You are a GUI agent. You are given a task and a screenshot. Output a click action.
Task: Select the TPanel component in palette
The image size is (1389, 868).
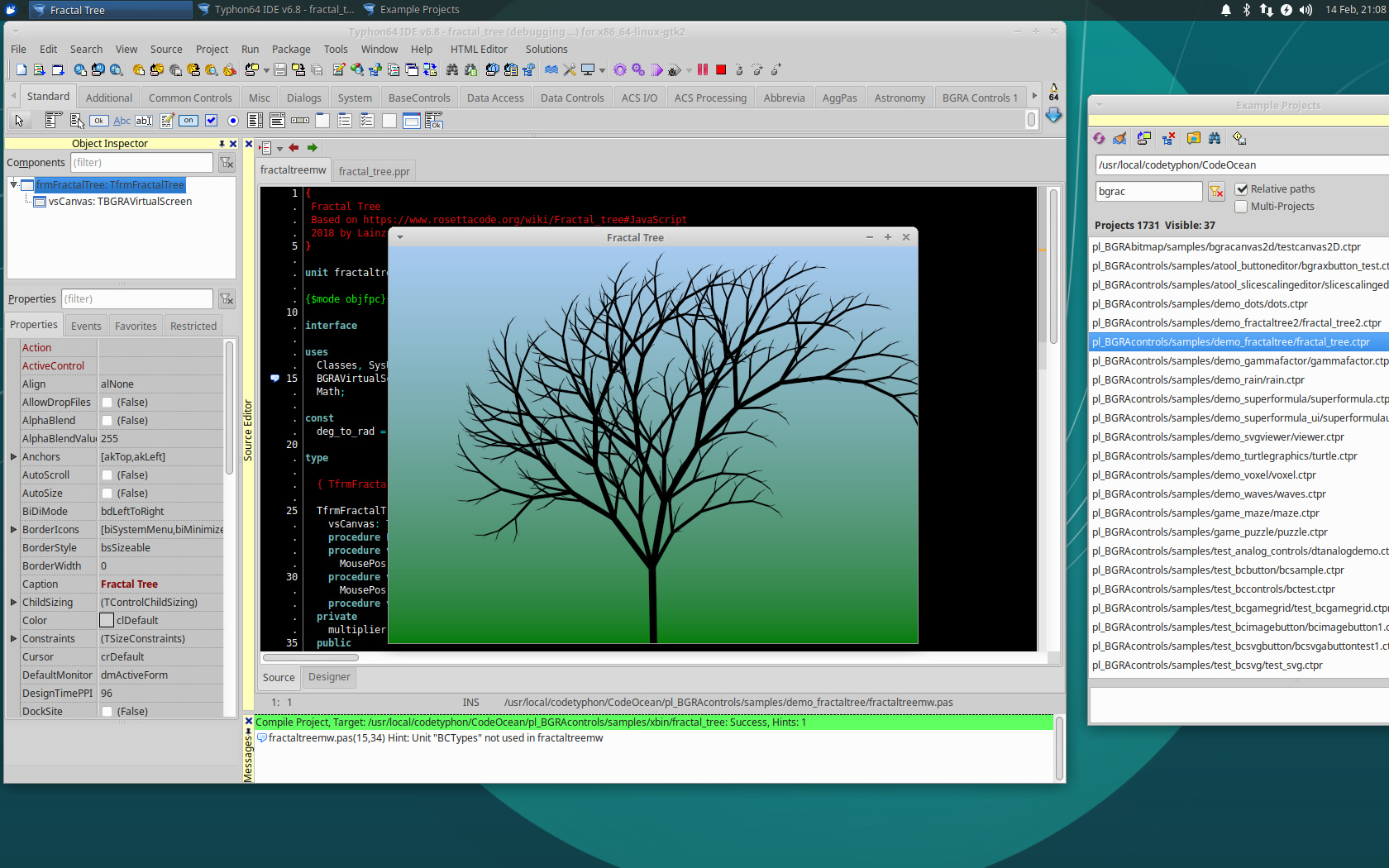pyautogui.click(x=389, y=121)
